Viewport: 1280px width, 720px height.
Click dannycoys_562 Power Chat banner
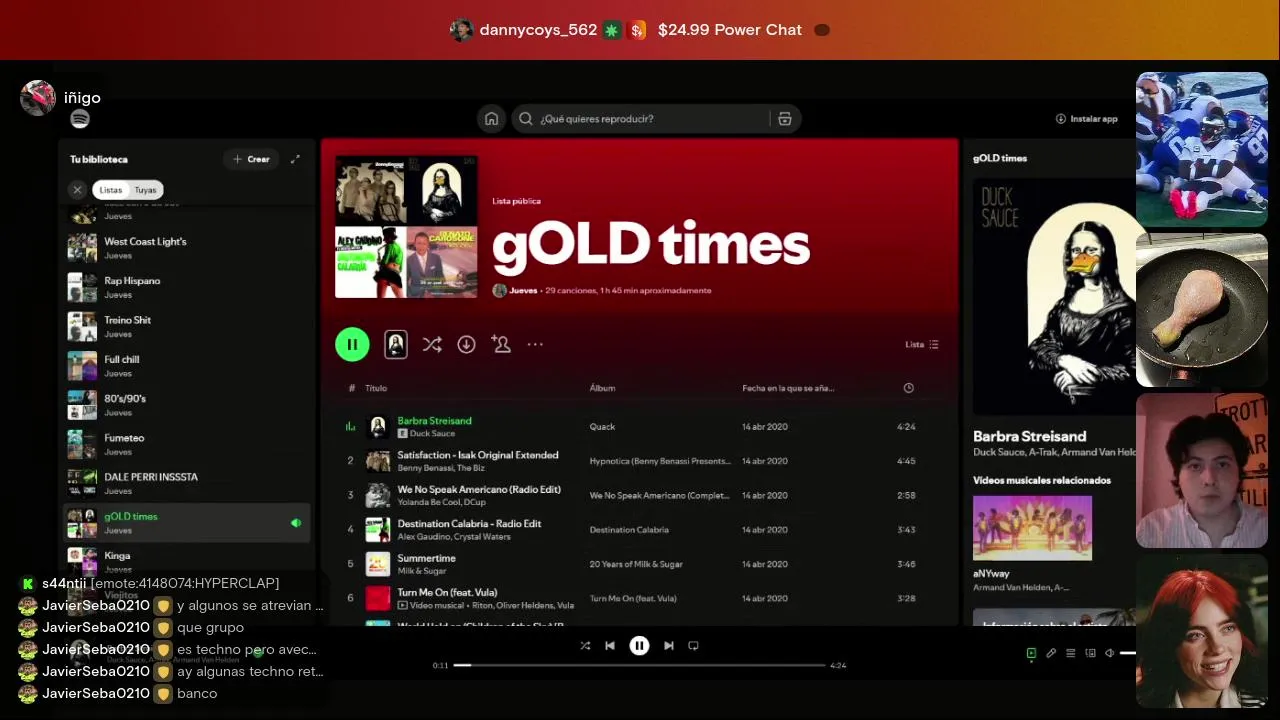point(640,30)
